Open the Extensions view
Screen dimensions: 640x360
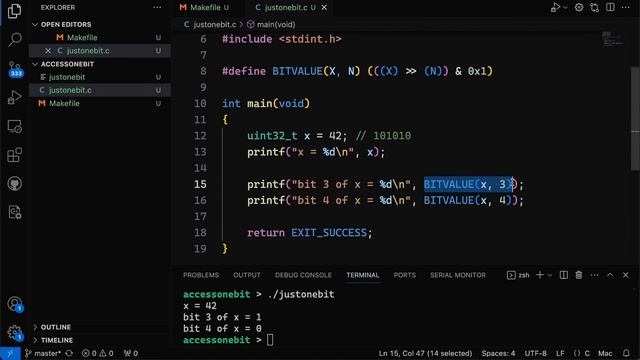point(14,155)
